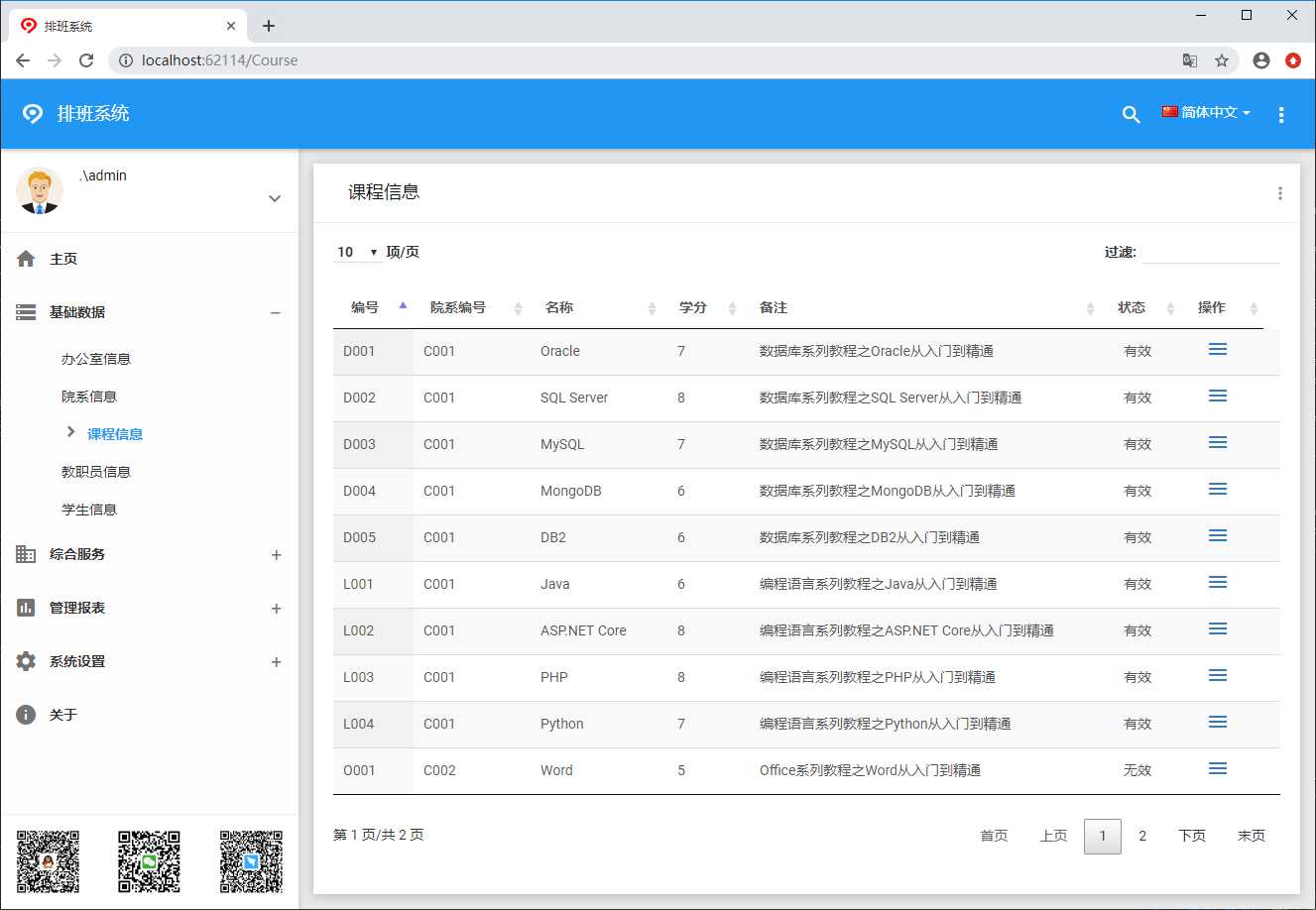Click 首页 first page button
1316x910 pixels.
(994, 836)
